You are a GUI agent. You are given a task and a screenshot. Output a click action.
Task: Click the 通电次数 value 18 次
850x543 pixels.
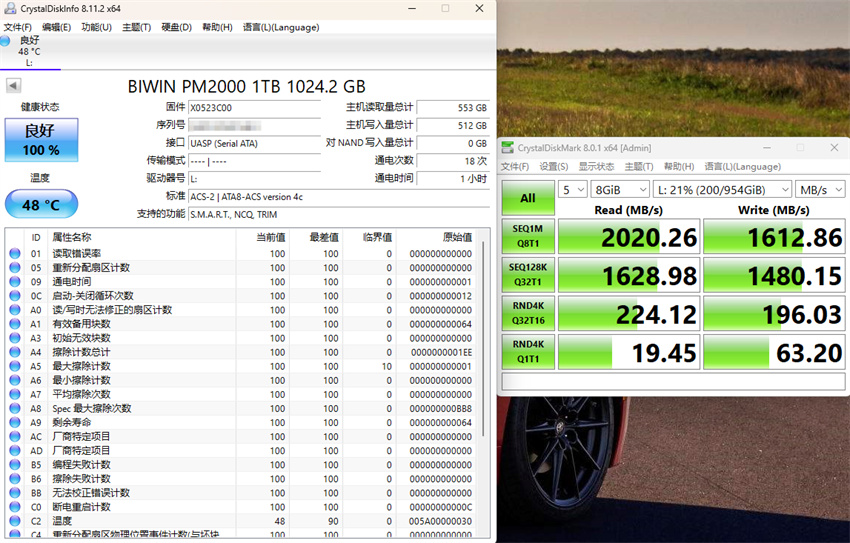click(453, 161)
